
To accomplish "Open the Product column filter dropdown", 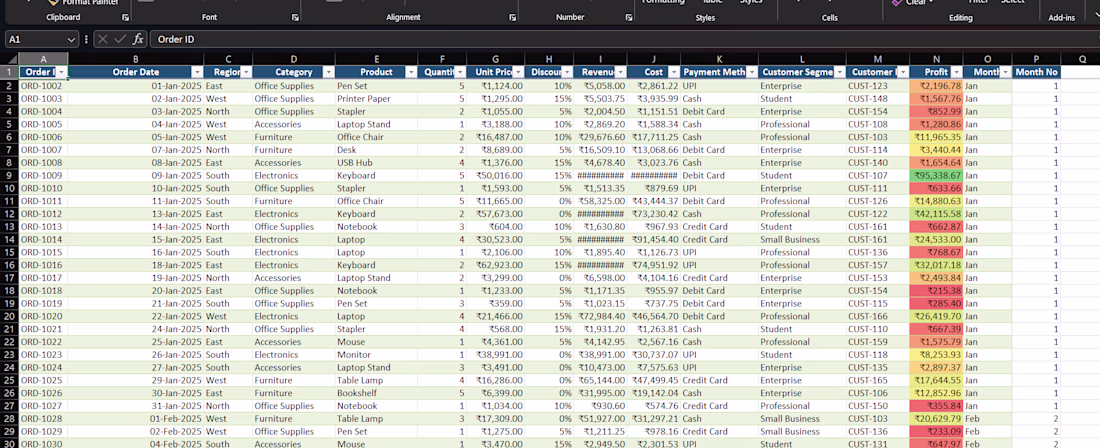I will pos(412,72).
